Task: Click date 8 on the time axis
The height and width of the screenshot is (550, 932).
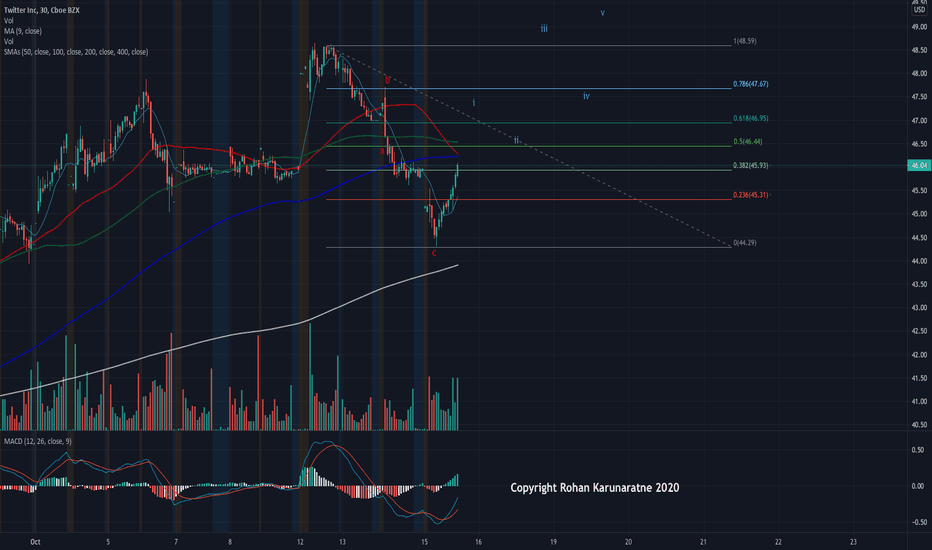Action: coord(229,542)
